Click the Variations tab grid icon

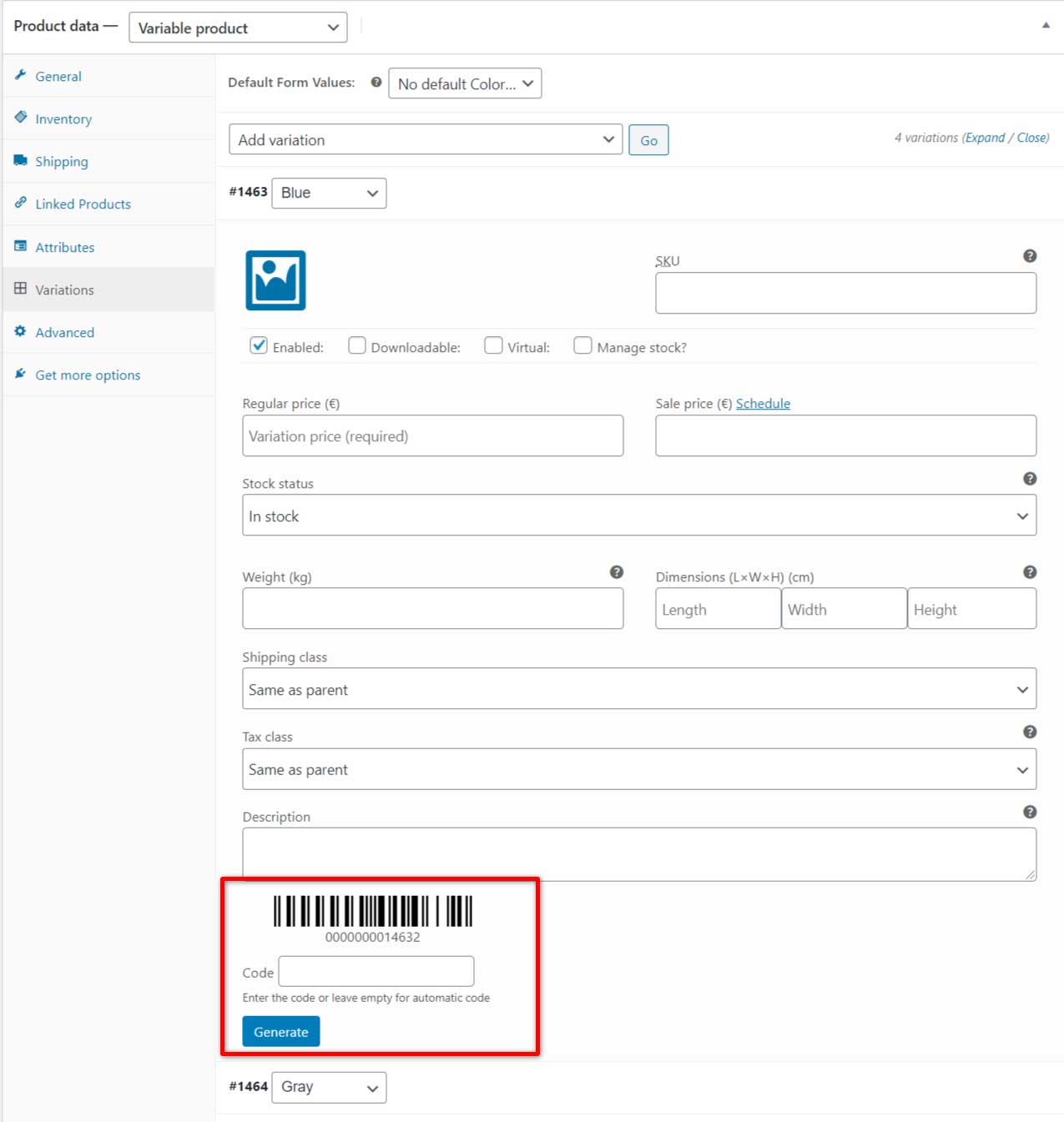tap(21, 289)
